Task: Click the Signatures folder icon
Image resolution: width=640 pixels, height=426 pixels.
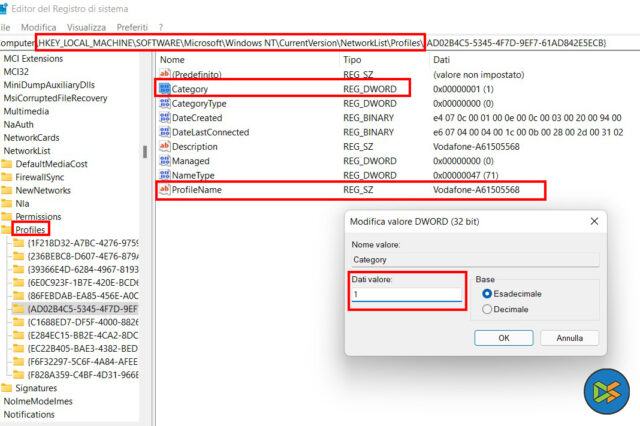Action: coord(7,388)
